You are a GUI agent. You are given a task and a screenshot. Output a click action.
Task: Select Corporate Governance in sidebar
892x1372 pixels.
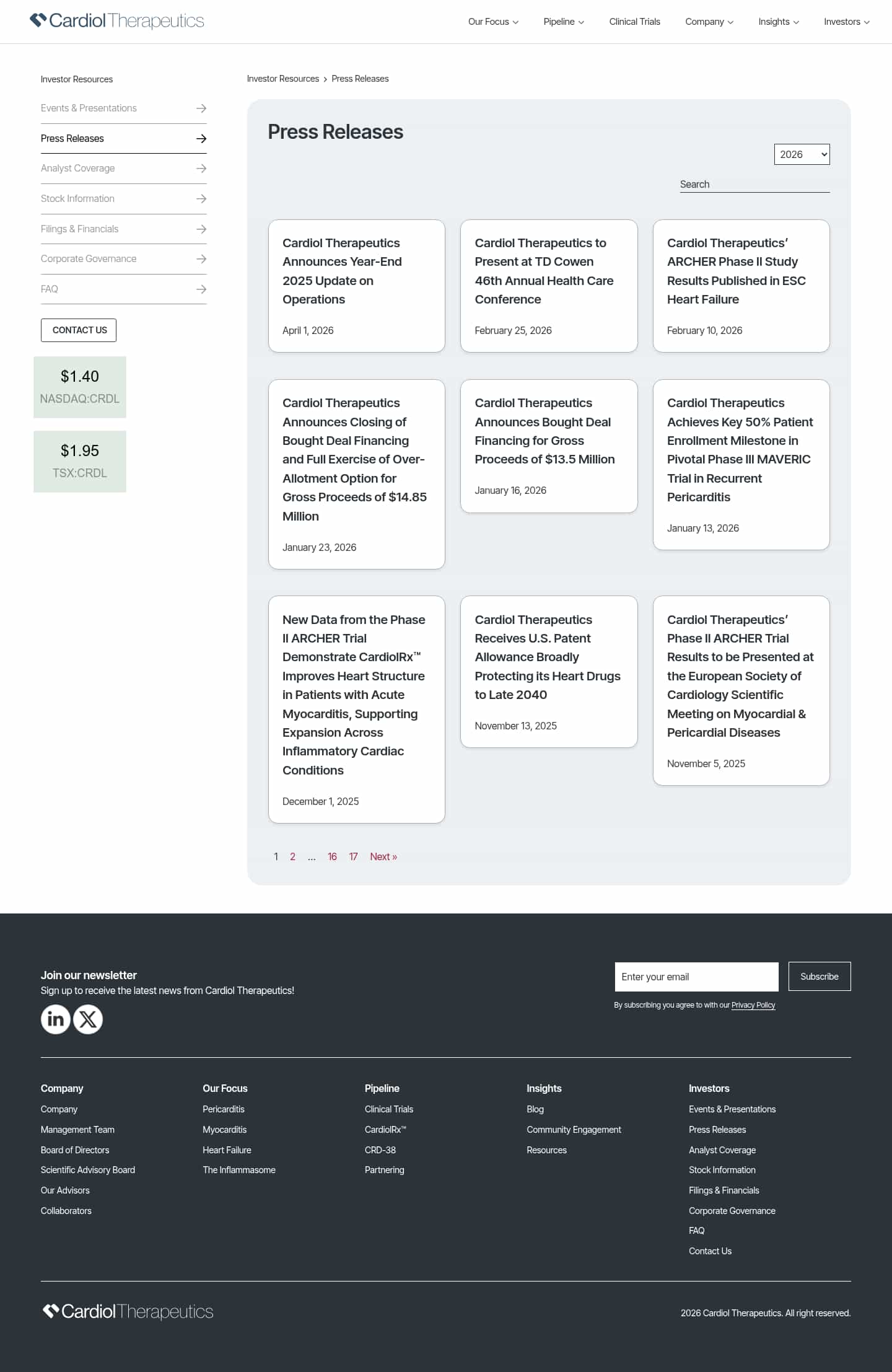tap(89, 258)
